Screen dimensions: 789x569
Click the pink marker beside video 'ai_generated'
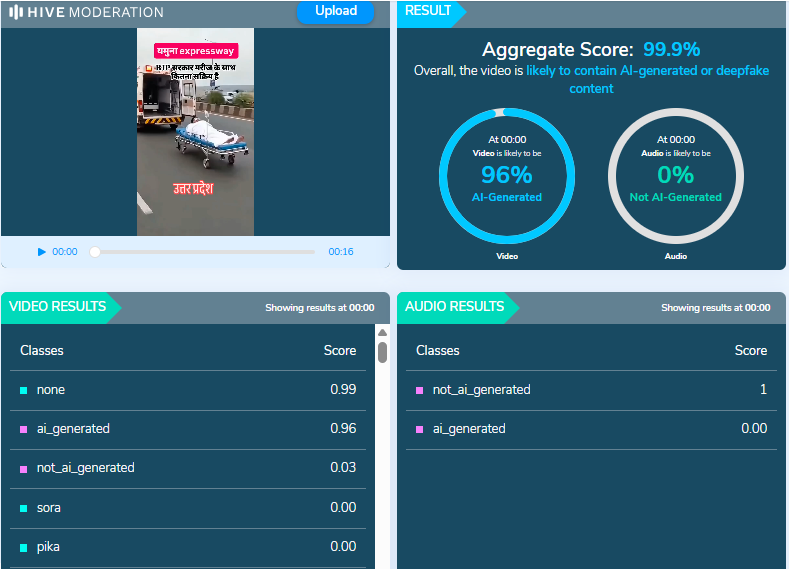coord(24,429)
